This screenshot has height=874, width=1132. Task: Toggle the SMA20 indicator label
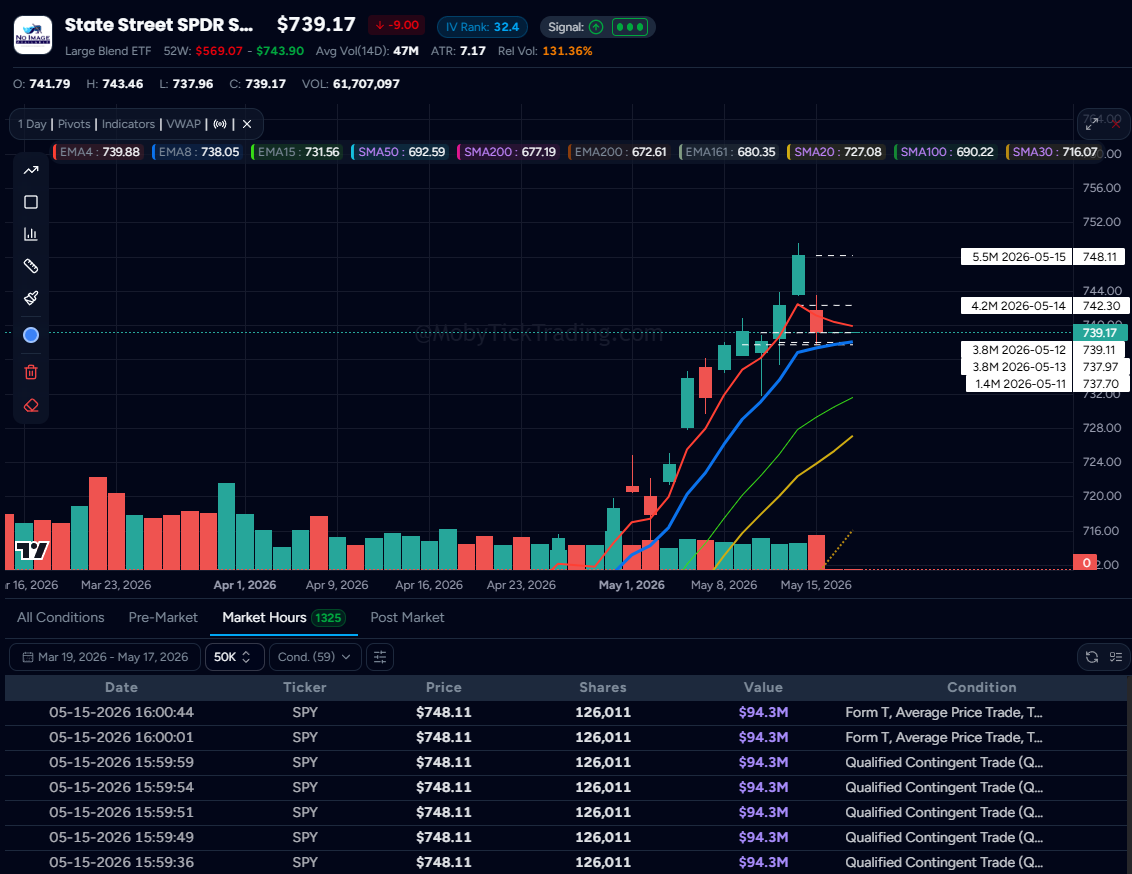tap(836, 152)
